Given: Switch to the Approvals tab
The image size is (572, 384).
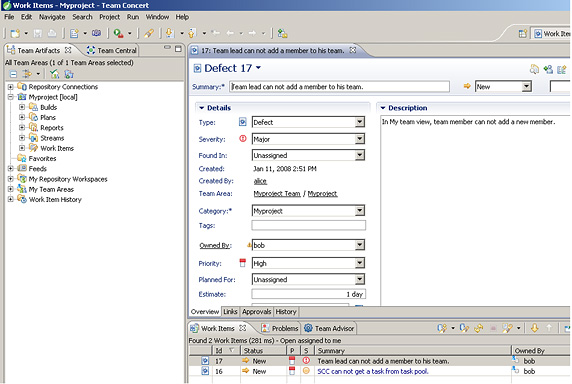Looking at the screenshot, I should (257, 312).
